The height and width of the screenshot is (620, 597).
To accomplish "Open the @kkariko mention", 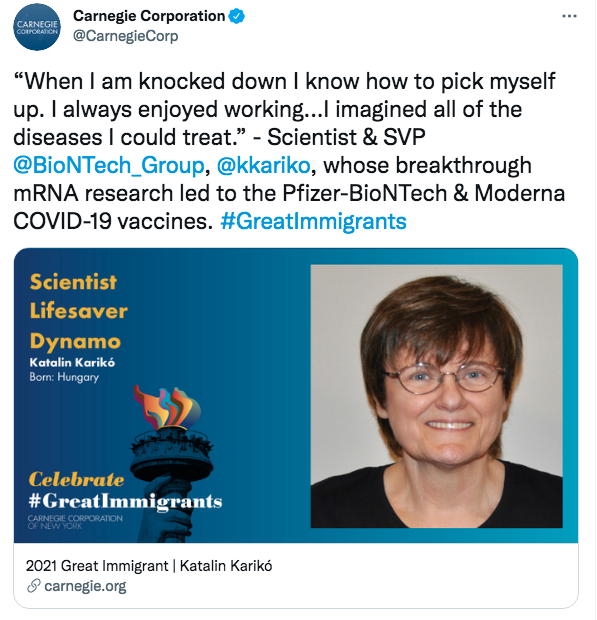I will coord(263,165).
